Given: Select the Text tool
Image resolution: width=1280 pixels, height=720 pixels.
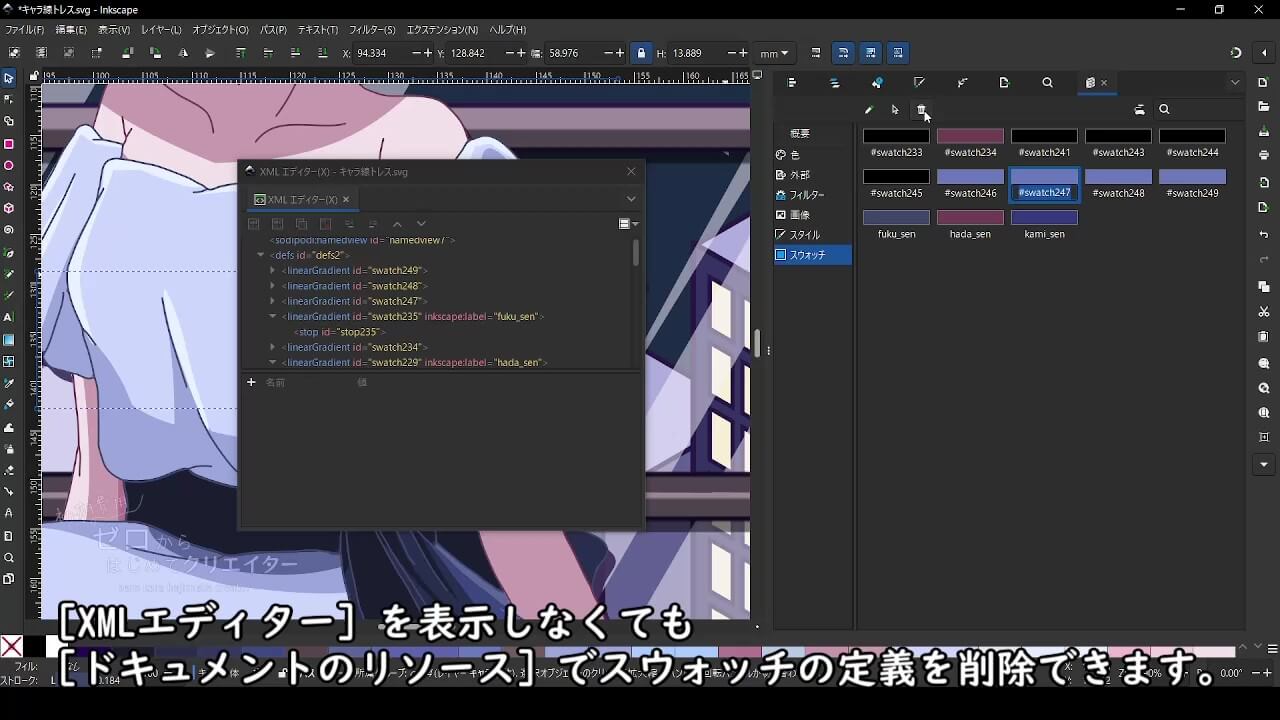Looking at the screenshot, I should 9,317.
